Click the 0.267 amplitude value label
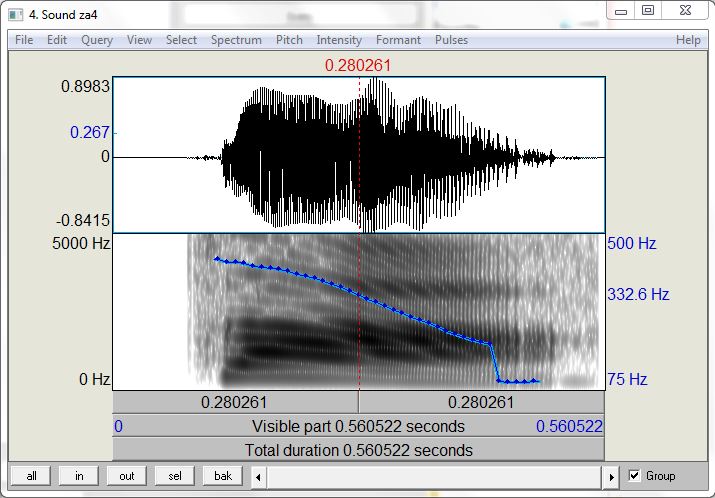Image resolution: width=715 pixels, height=498 pixels. [x=90, y=132]
